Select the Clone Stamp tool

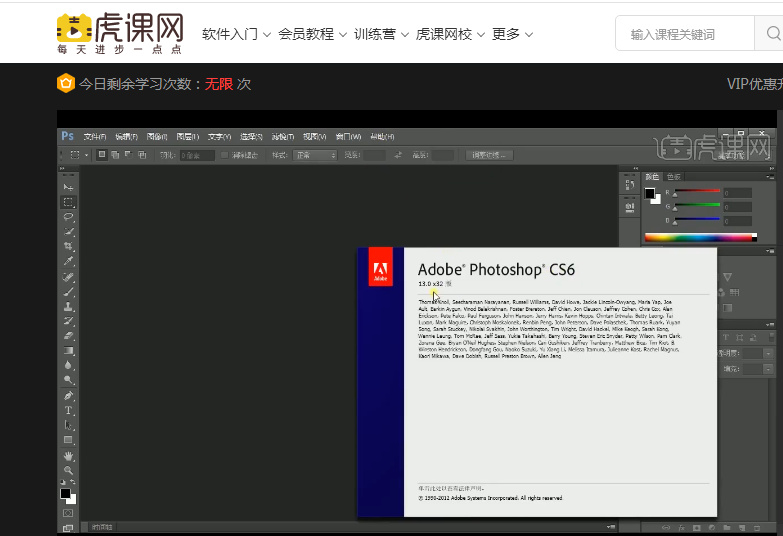68,306
